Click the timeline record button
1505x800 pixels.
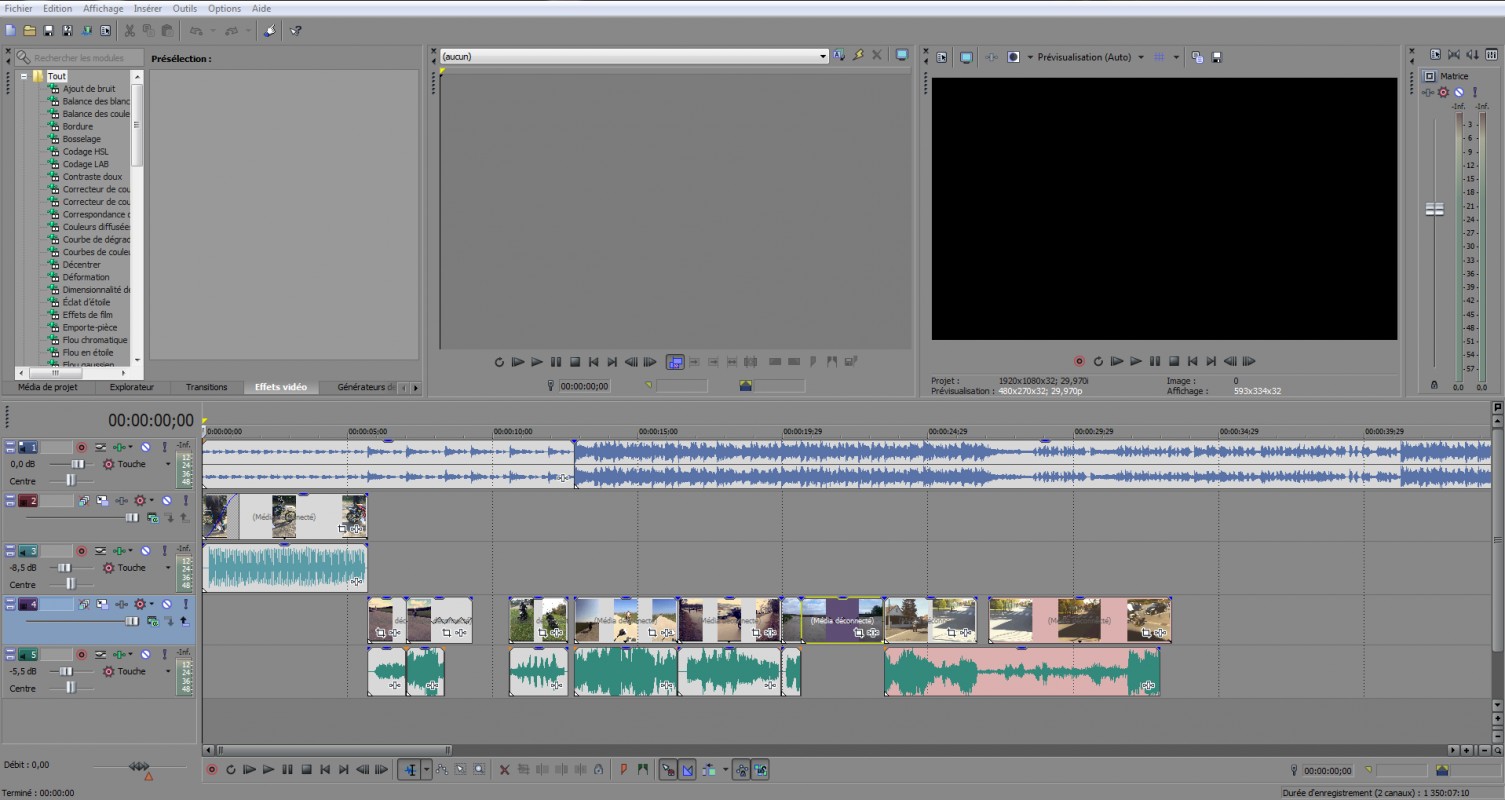coord(211,770)
